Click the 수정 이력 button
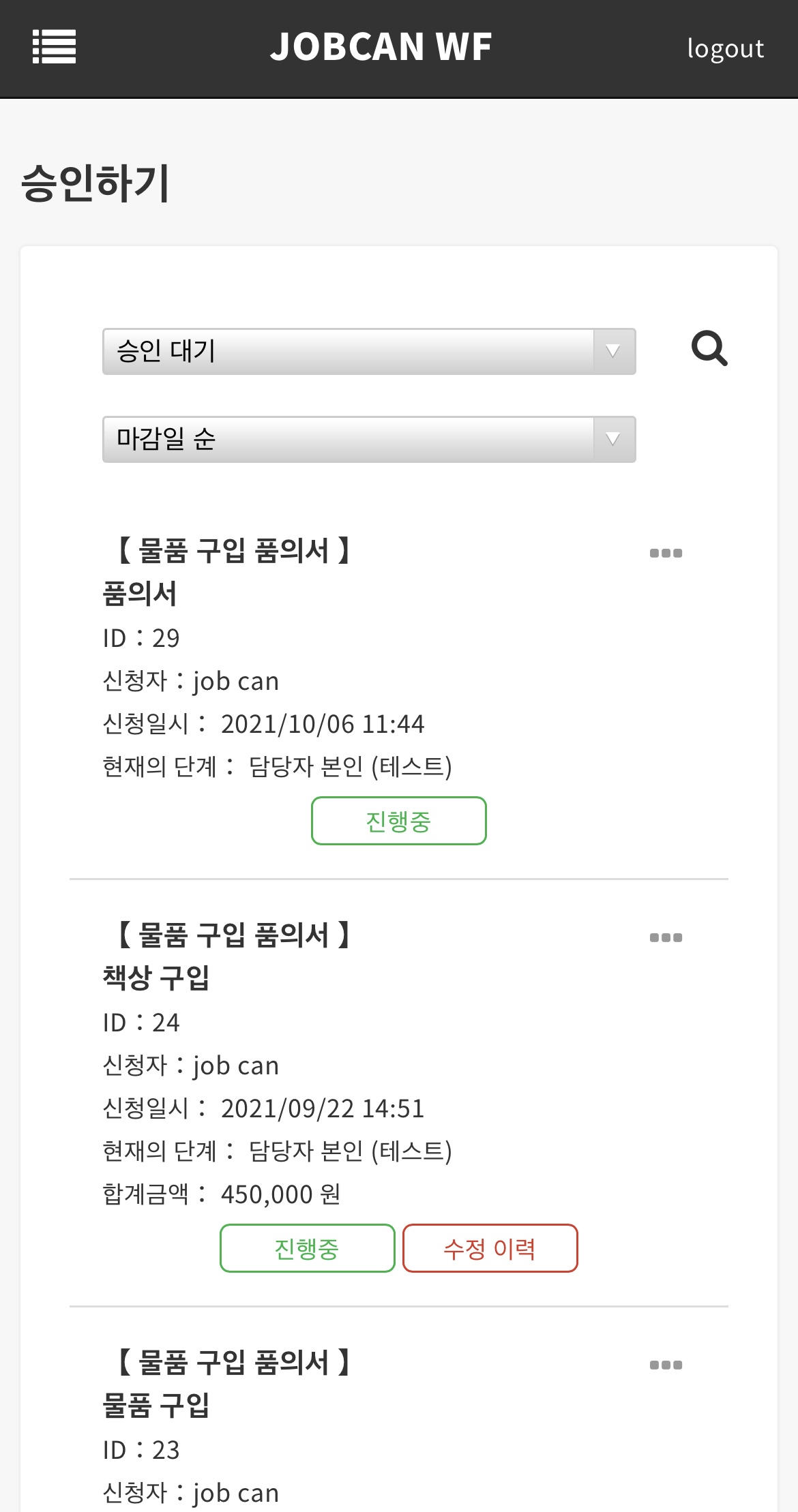 tap(490, 1248)
